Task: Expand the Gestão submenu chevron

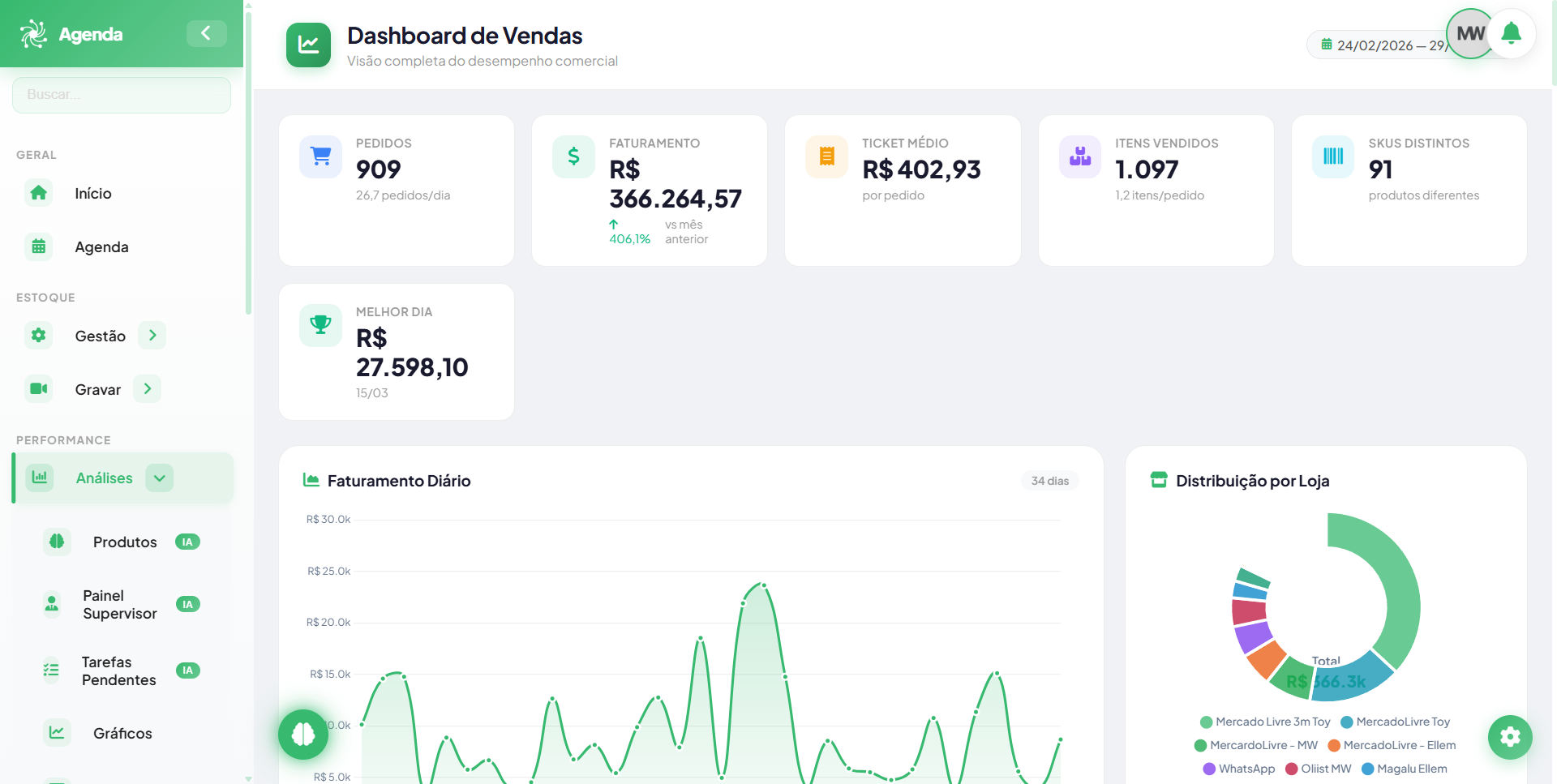Action: click(152, 336)
